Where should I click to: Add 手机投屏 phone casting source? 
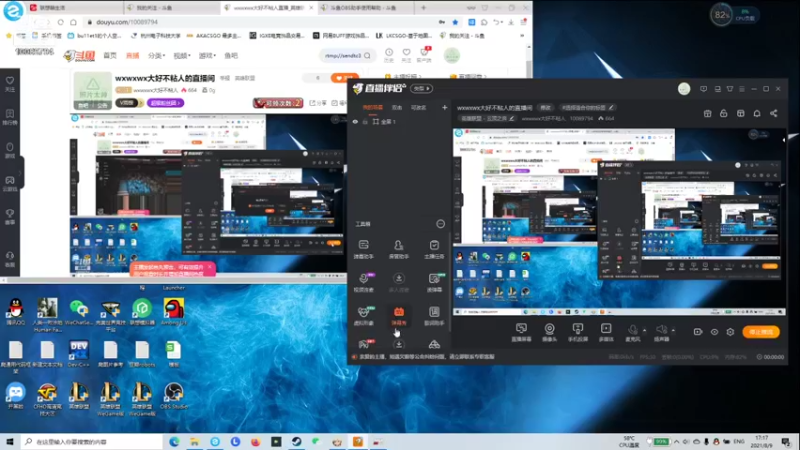pos(578,332)
